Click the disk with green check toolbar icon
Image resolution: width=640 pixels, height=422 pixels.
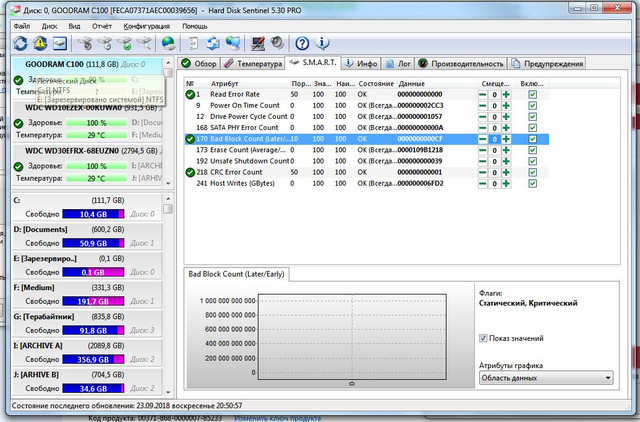(125, 43)
